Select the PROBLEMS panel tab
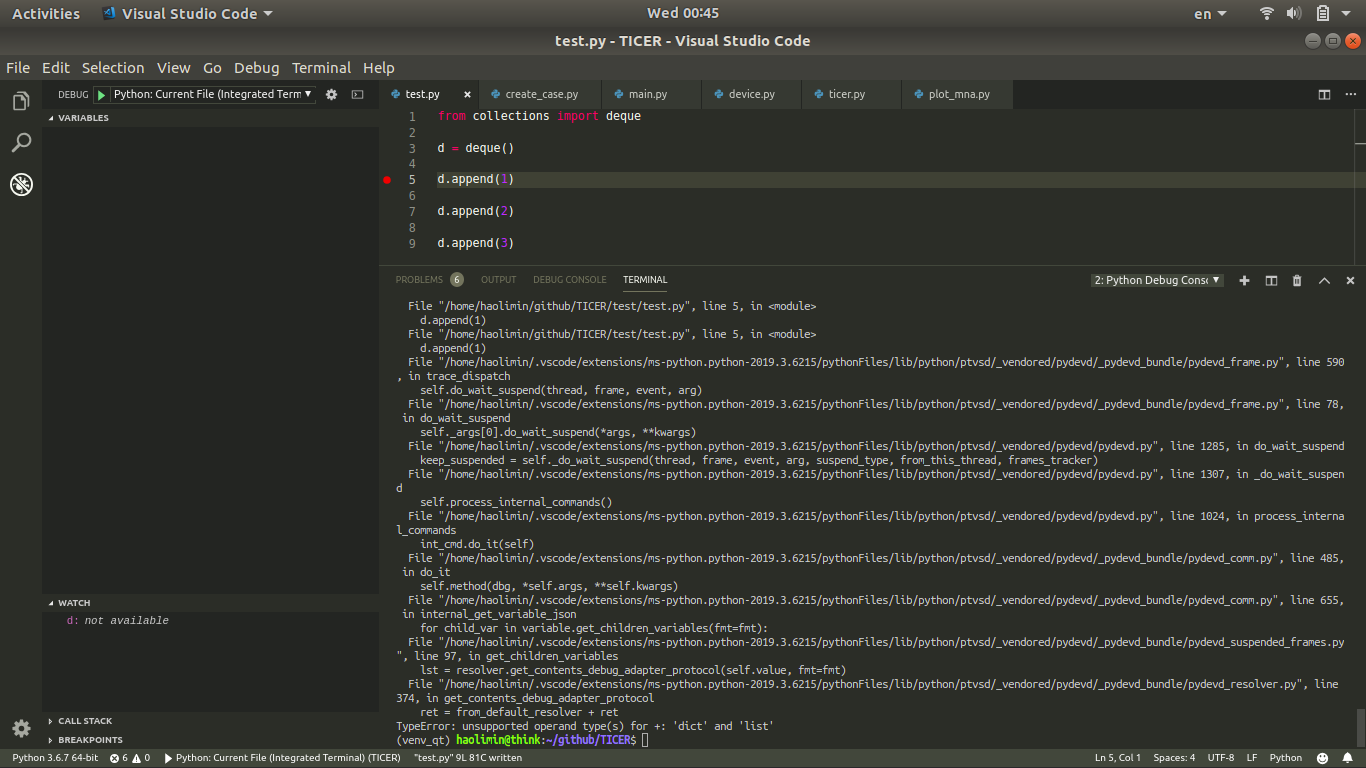1366x768 pixels. 421,280
